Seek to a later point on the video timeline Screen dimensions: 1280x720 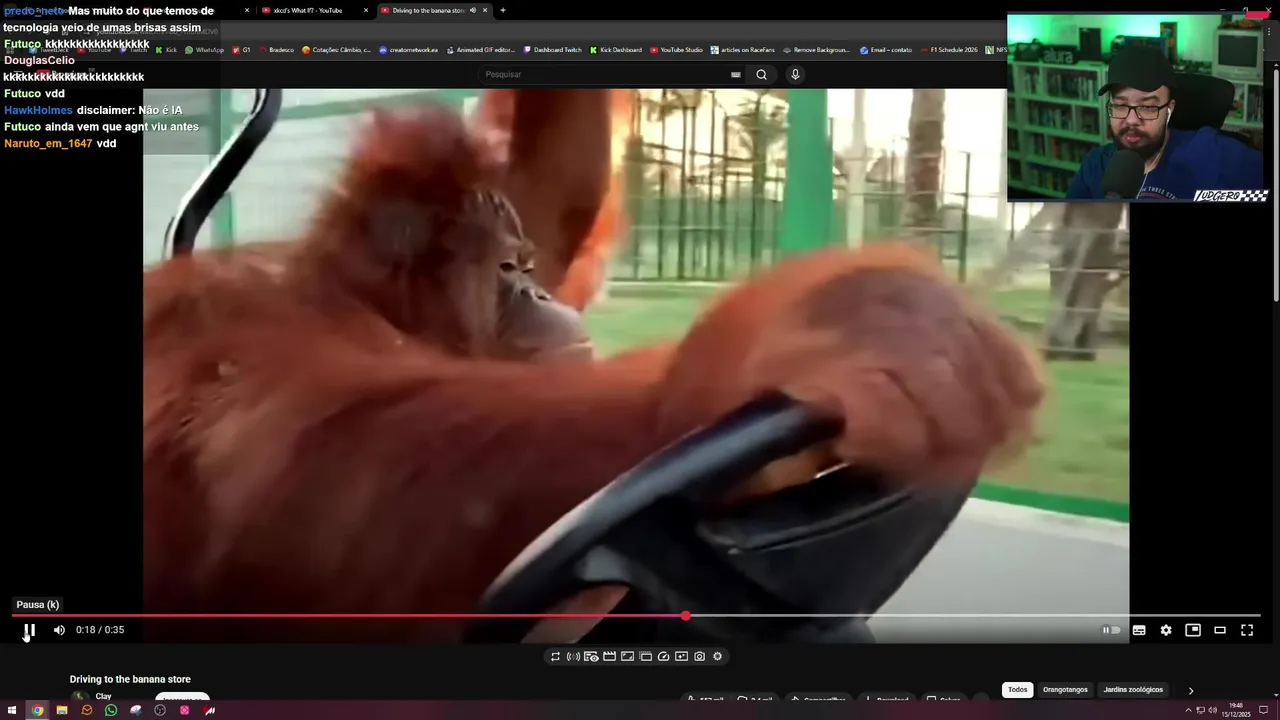[972, 616]
